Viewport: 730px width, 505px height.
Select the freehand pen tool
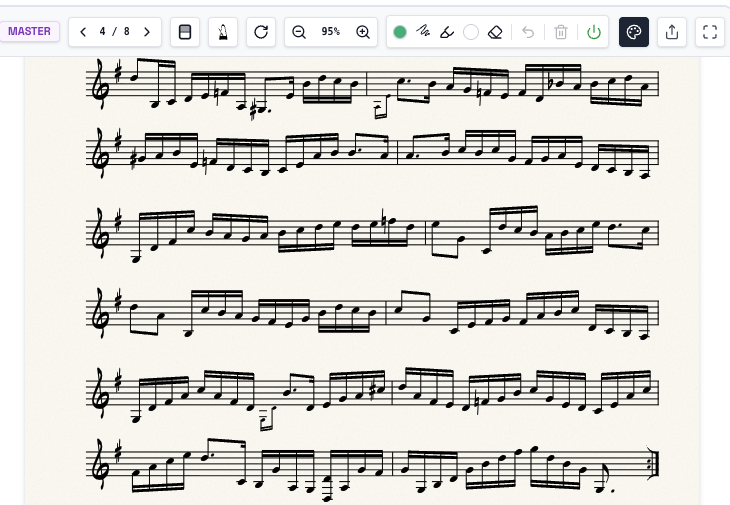pos(423,31)
